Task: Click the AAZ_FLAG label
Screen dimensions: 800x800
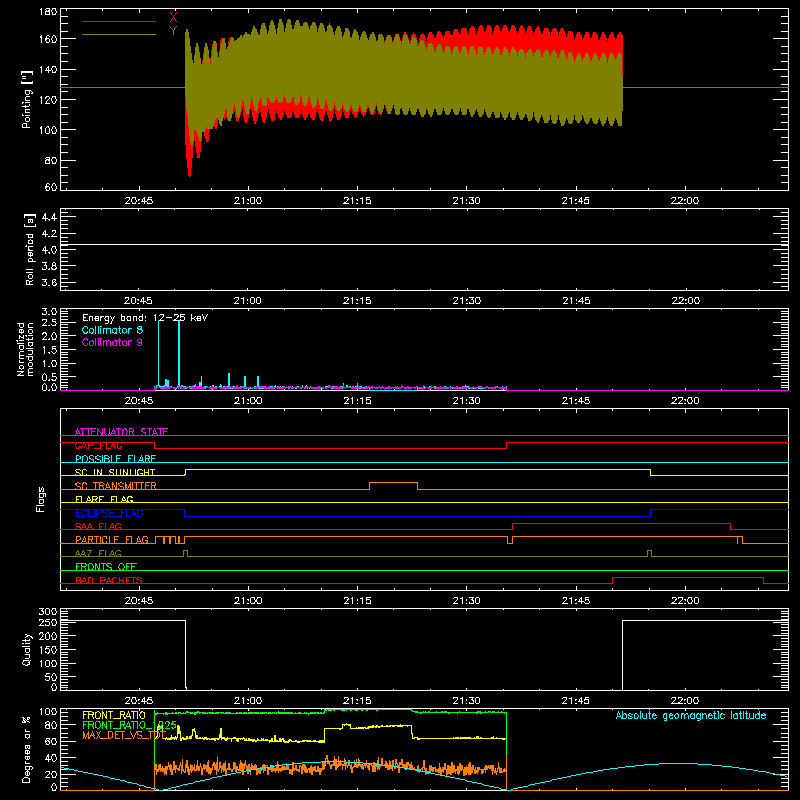Action: coord(98,553)
